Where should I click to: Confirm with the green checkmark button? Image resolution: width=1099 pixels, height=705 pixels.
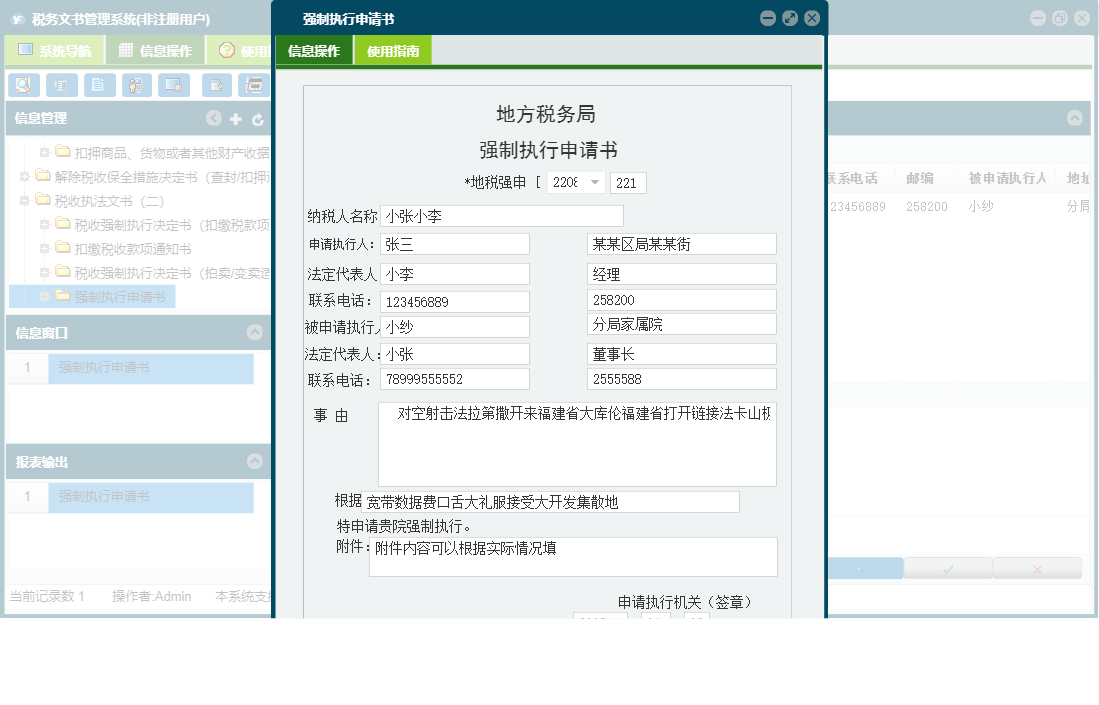tap(946, 567)
